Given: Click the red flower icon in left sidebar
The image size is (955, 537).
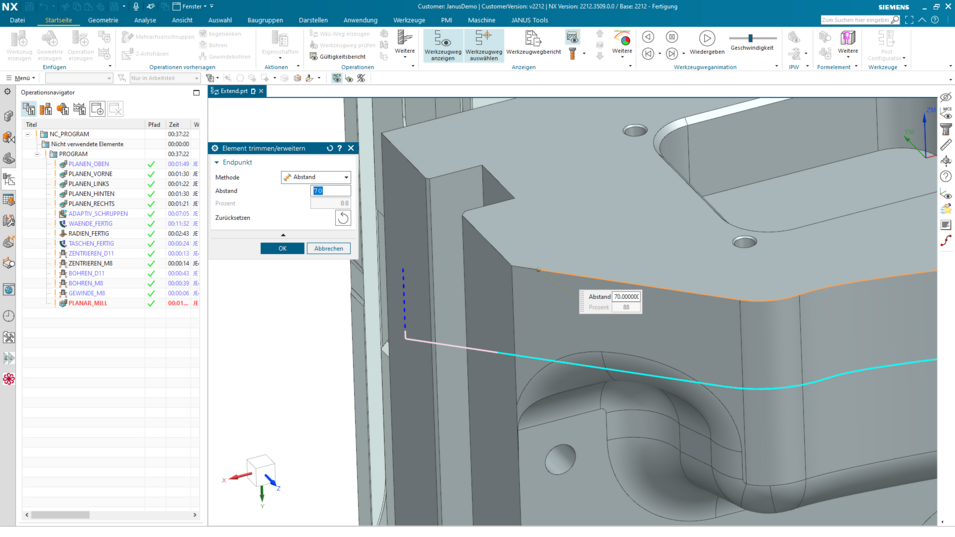Looking at the screenshot, I should (x=9, y=379).
